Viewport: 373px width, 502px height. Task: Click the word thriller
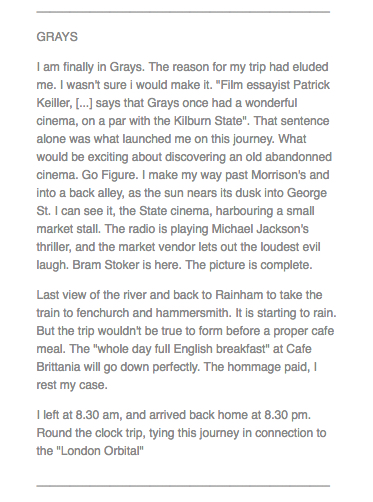point(53,247)
